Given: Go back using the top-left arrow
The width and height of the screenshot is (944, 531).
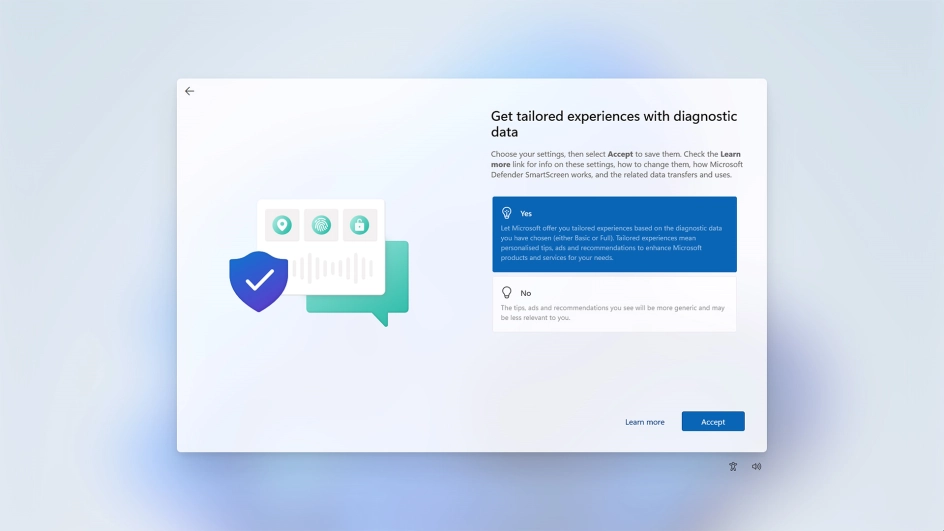Looking at the screenshot, I should [x=189, y=91].
